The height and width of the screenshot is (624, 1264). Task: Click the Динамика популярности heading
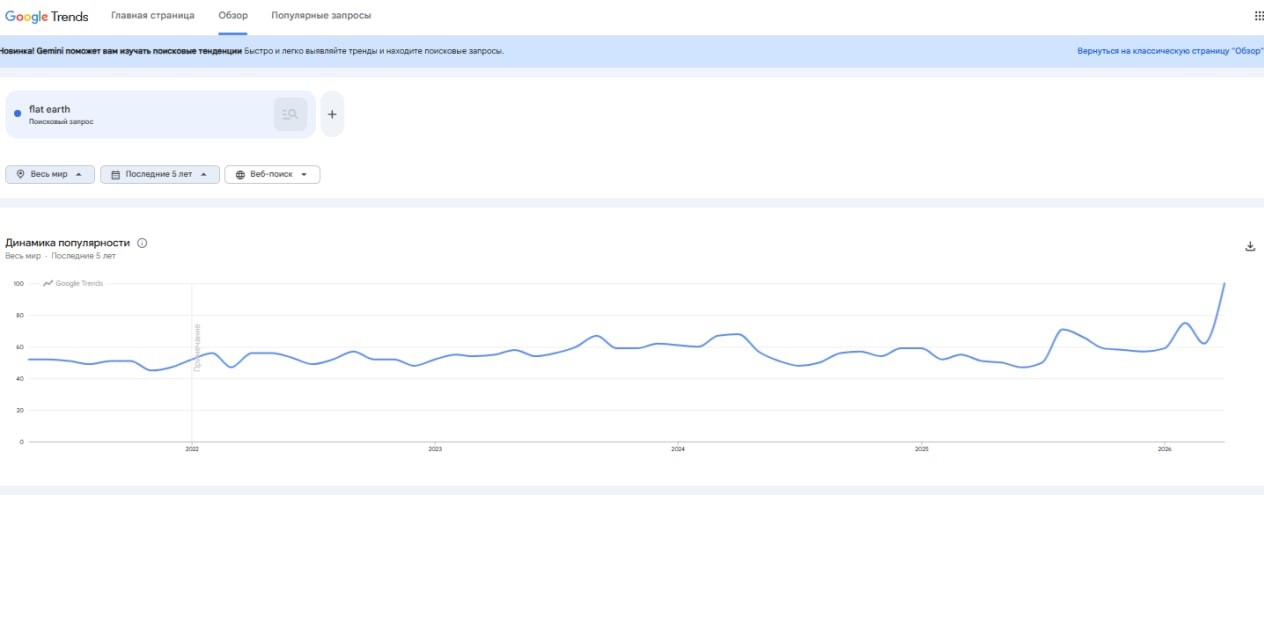click(x=68, y=243)
